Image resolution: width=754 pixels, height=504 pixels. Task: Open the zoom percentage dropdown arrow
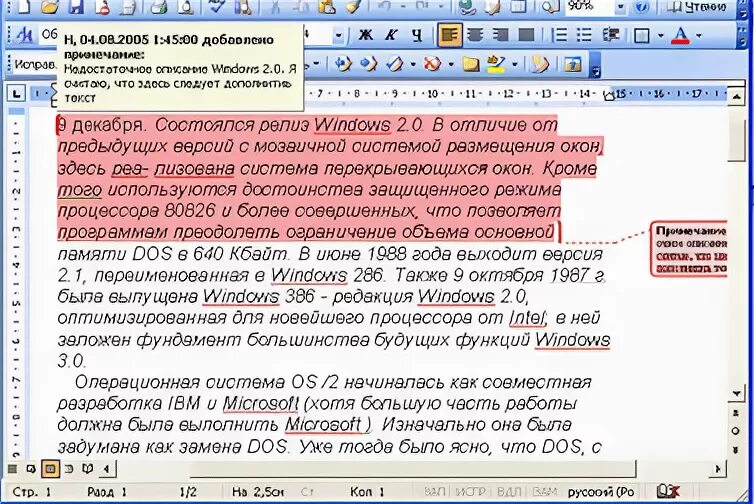point(620,7)
